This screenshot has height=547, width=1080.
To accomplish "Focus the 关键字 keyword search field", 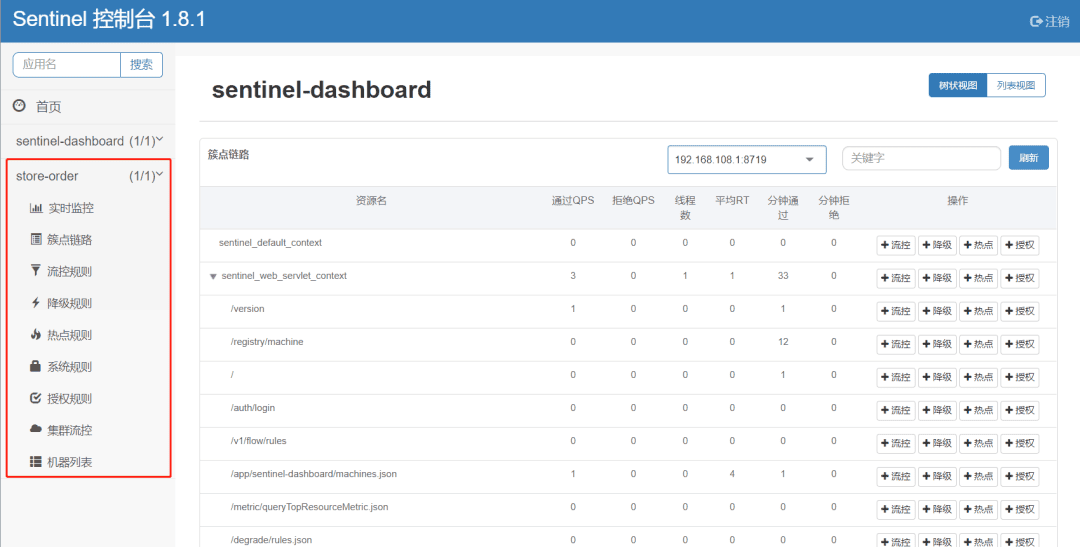I will click(x=921, y=159).
